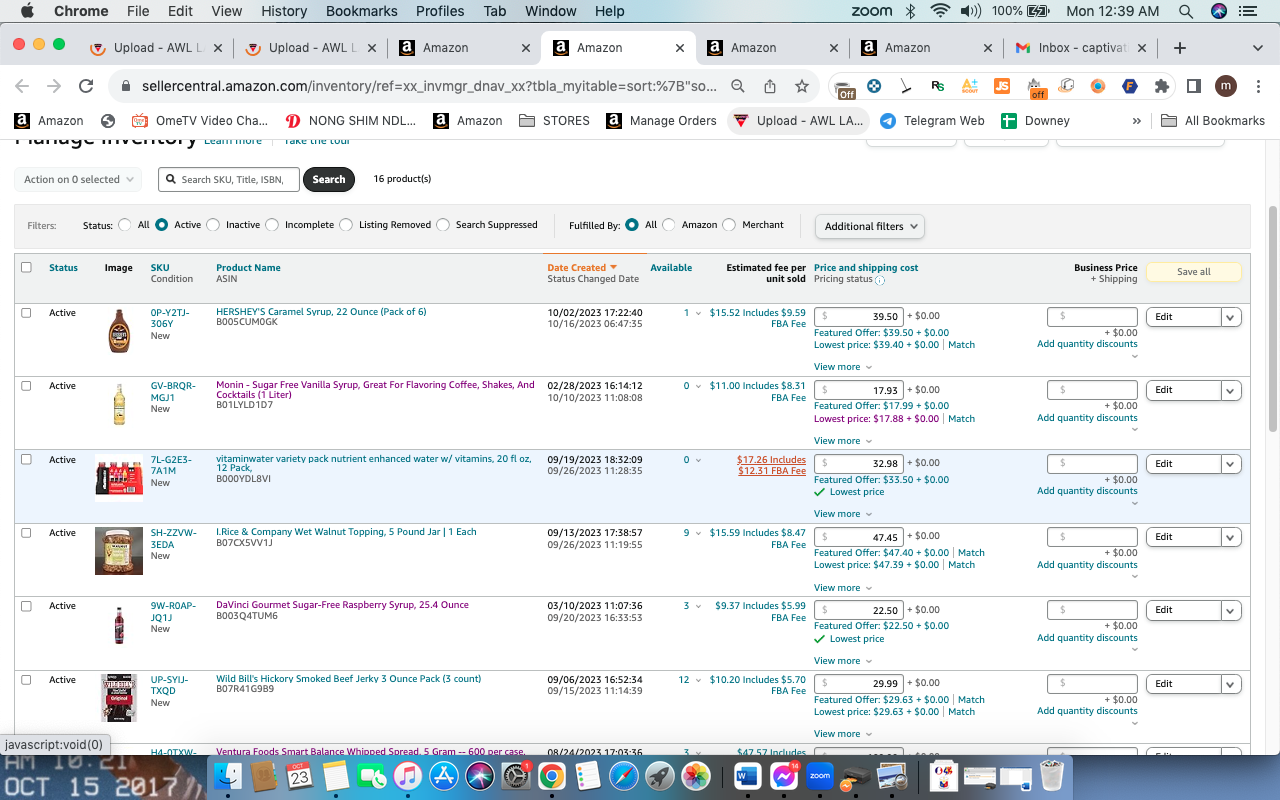This screenshot has width=1280, height=800.
Task: Launch Calendar from the Dock
Action: 299,776
